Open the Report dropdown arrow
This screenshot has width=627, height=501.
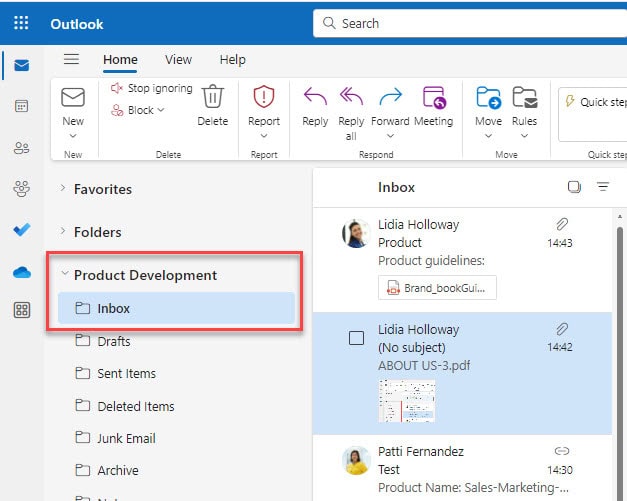264,136
